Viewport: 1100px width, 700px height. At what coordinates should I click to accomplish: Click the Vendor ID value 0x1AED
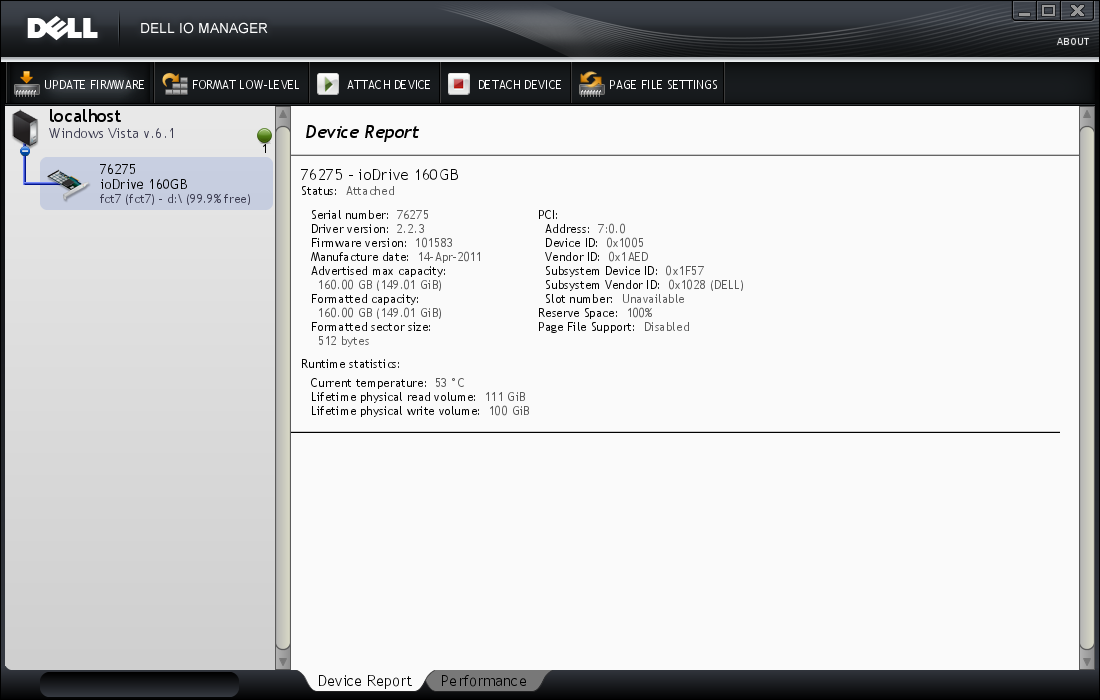point(628,257)
